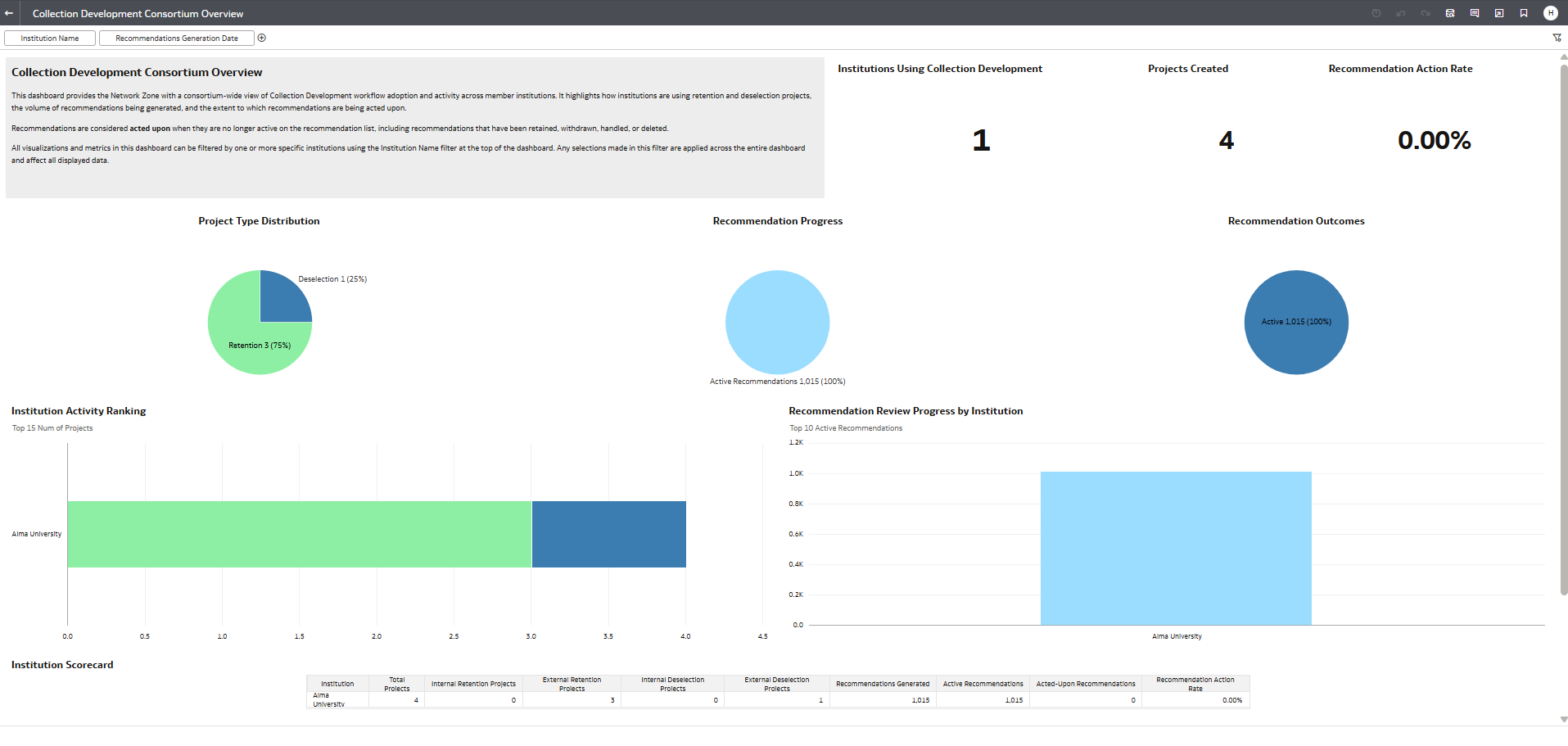
Task: Click the export arrow icon
Action: pos(1499,13)
